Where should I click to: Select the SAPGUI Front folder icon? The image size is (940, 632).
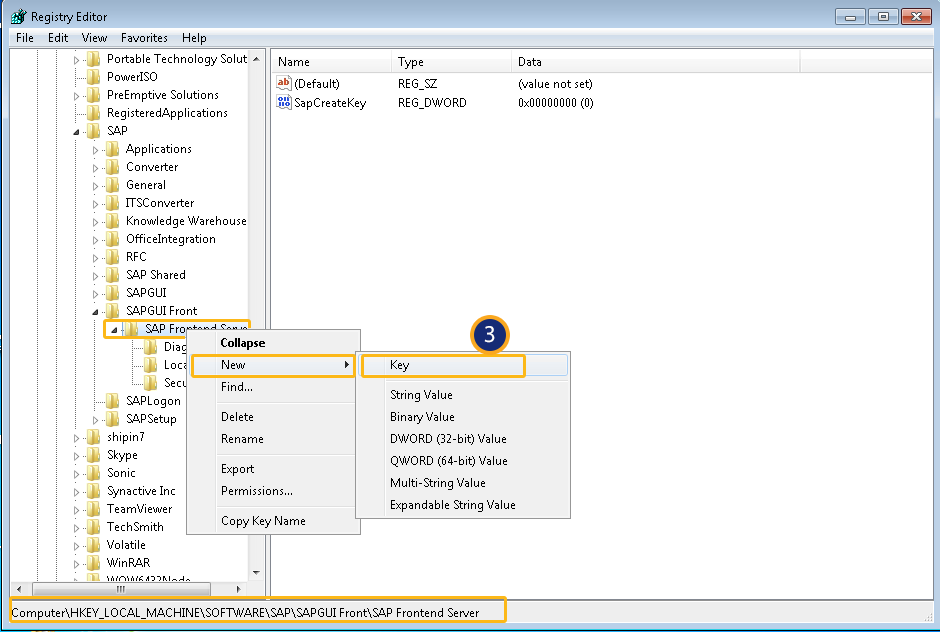(x=113, y=311)
